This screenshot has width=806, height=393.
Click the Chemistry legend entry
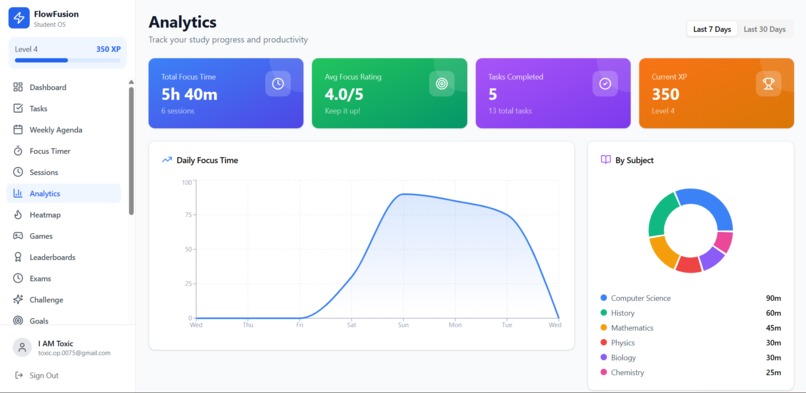(690, 372)
